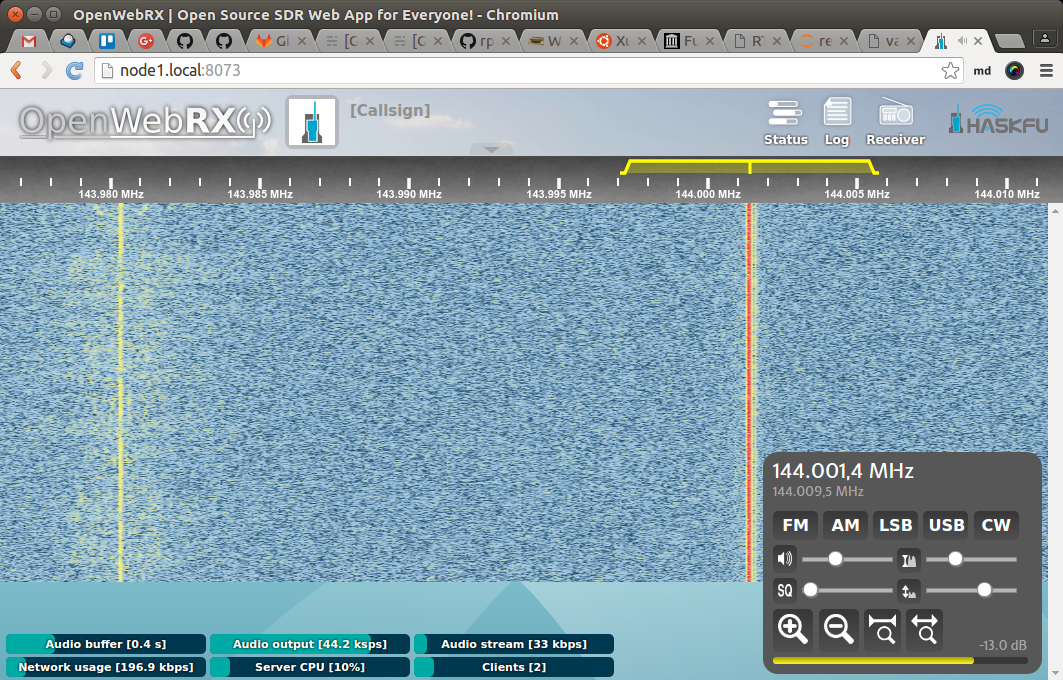Click the Server CPU status indicator
The height and width of the screenshot is (680, 1063).
point(310,667)
